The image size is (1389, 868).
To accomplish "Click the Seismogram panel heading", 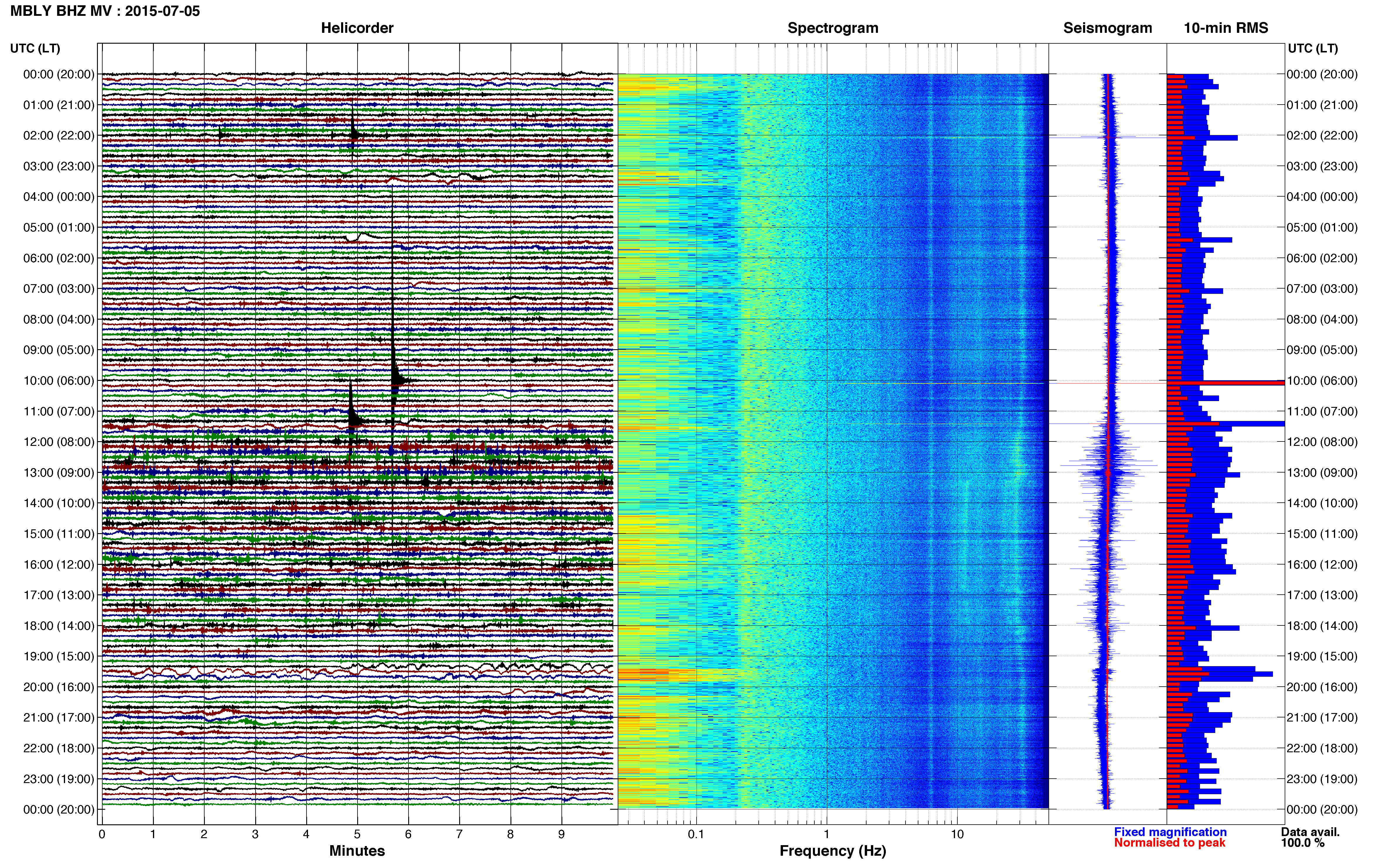I will pos(1107,28).
